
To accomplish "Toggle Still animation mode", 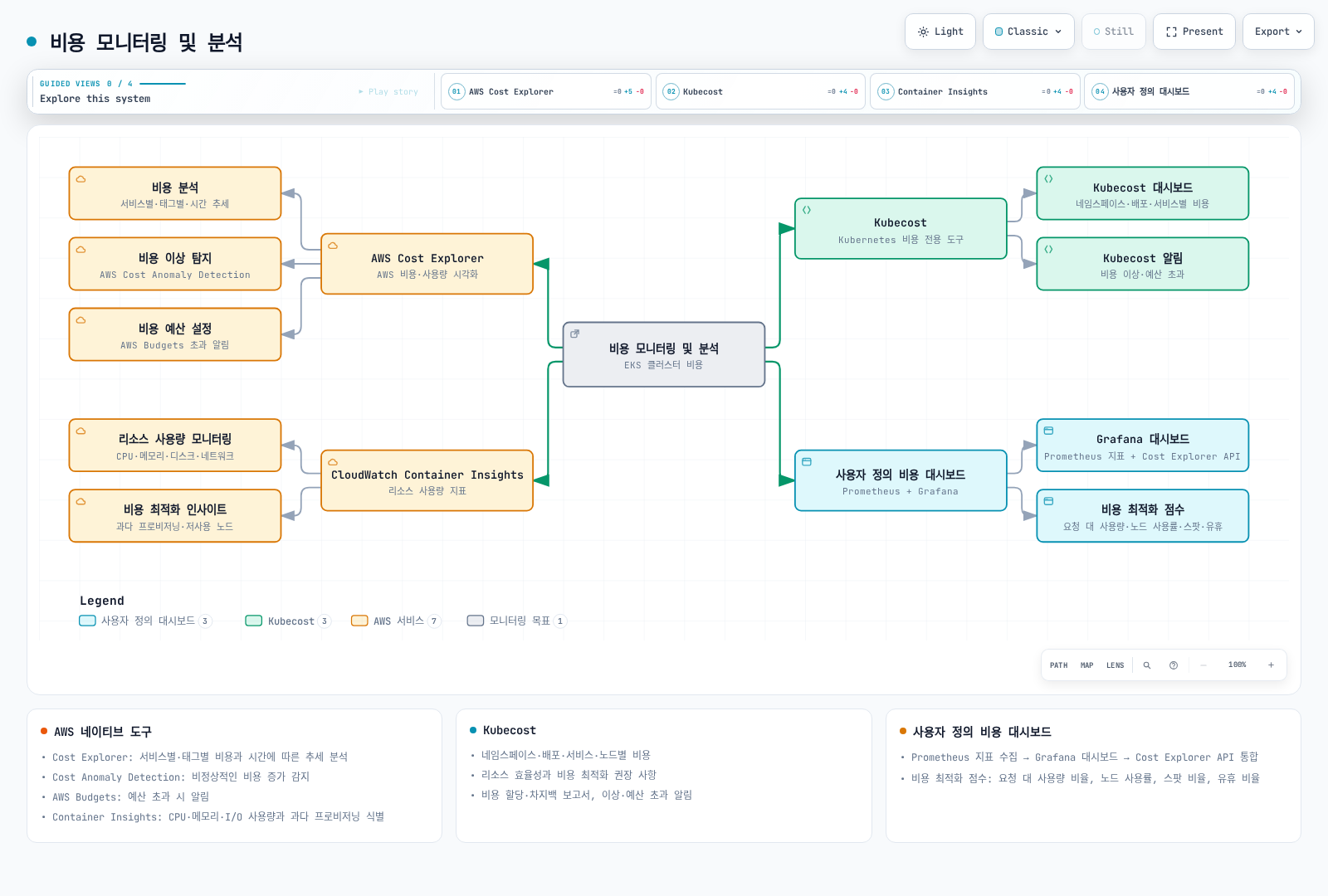I will coord(1113,32).
